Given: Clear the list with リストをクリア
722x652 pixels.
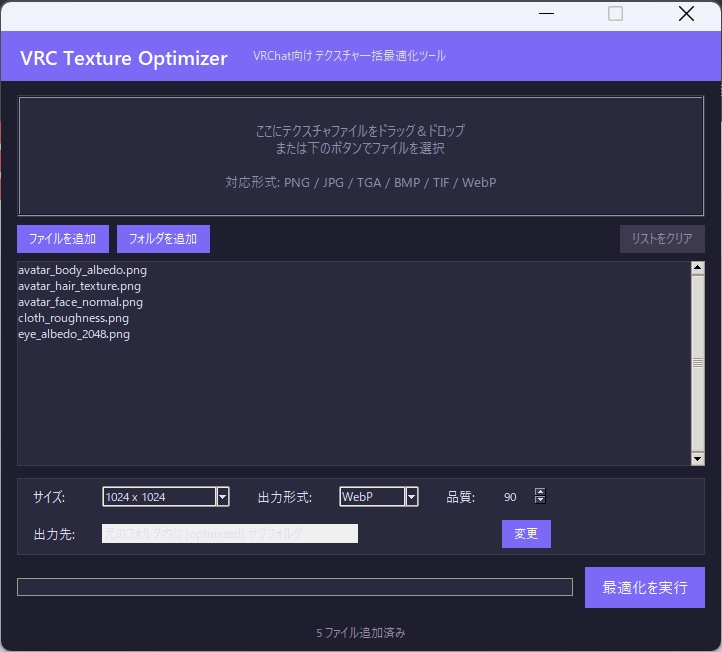Looking at the screenshot, I should click(662, 239).
